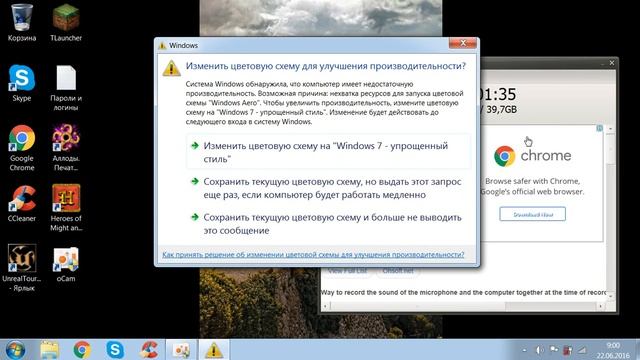The height and width of the screenshot is (360, 640).
Task: Launch the UnrealTournament shortcut on the desktop
Action: pyautogui.click(x=22, y=268)
